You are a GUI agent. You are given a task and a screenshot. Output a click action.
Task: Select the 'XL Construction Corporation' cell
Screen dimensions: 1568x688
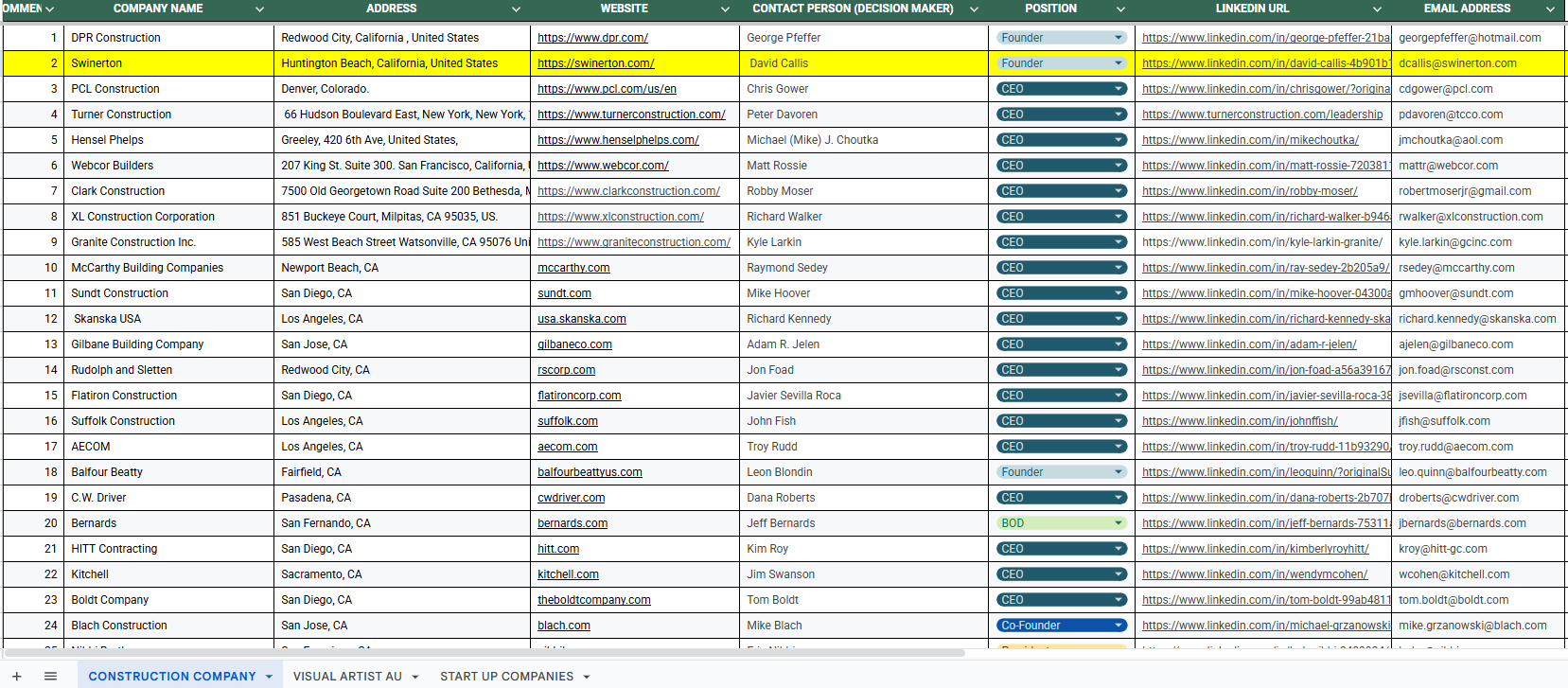pos(168,217)
